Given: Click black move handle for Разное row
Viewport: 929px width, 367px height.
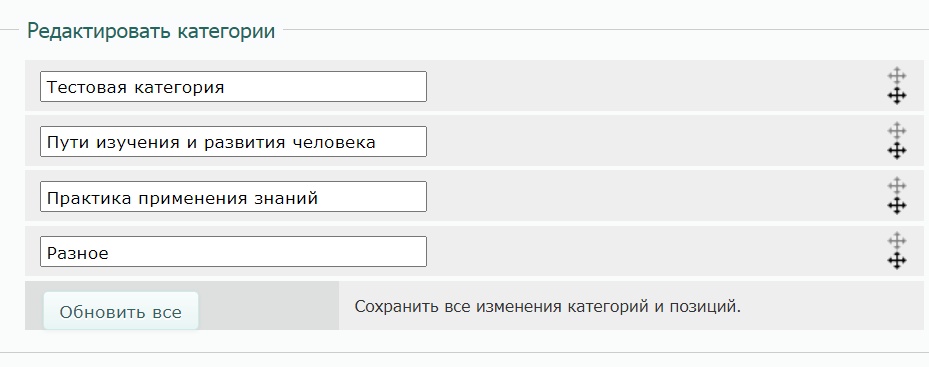Looking at the screenshot, I should [x=897, y=261].
